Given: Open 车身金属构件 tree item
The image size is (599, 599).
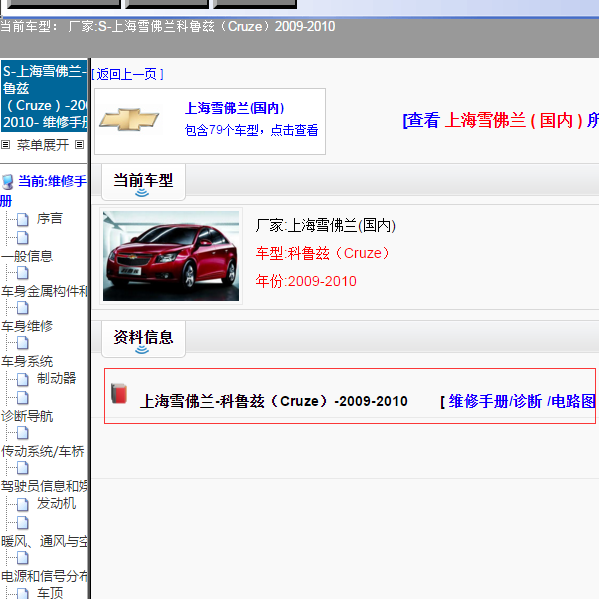Looking at the screenshot, I should 44,291.
